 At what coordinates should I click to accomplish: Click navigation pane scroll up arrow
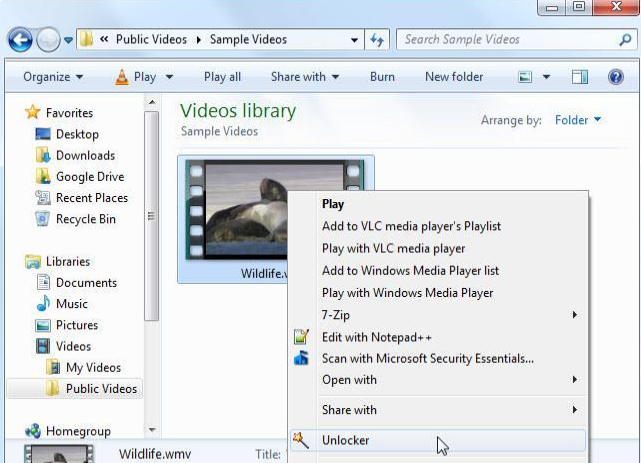pos(152,102)
